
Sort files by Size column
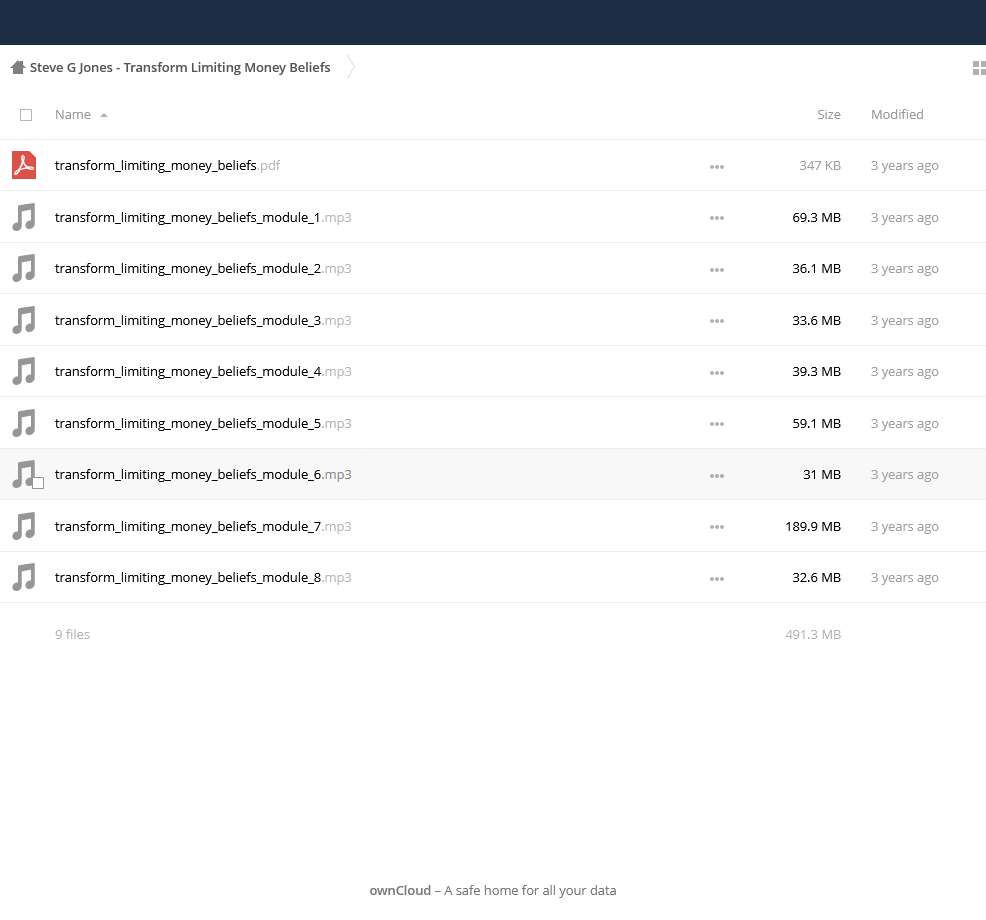click(x=829, y=114)
